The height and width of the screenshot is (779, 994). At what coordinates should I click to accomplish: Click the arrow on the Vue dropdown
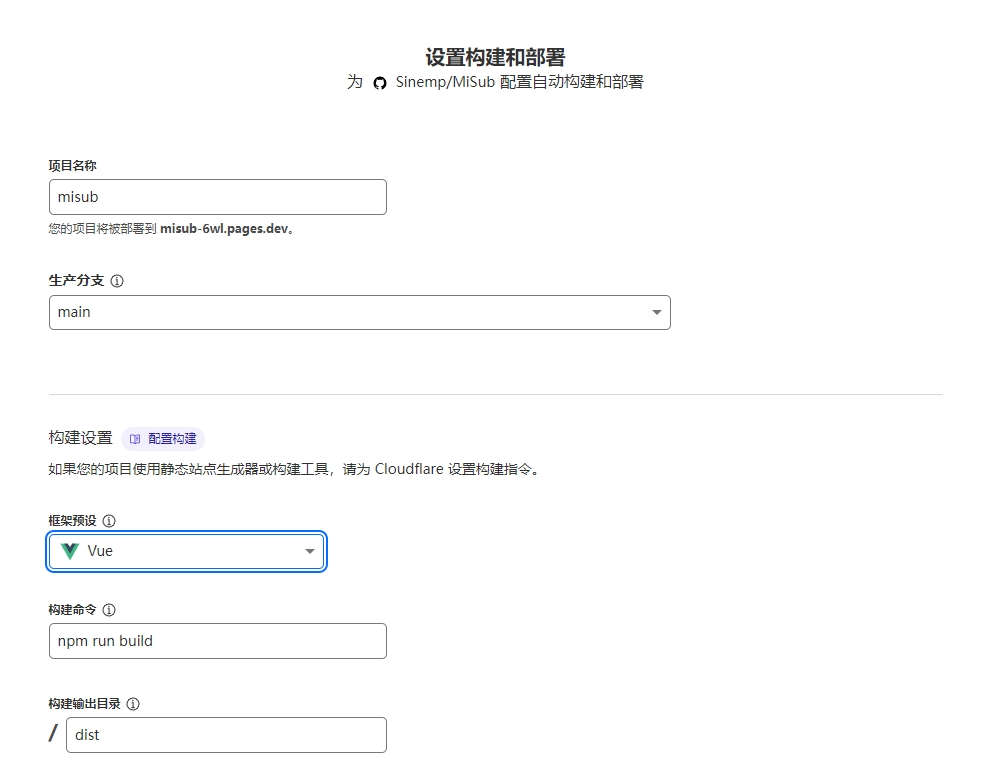click(x=310, y=551)
